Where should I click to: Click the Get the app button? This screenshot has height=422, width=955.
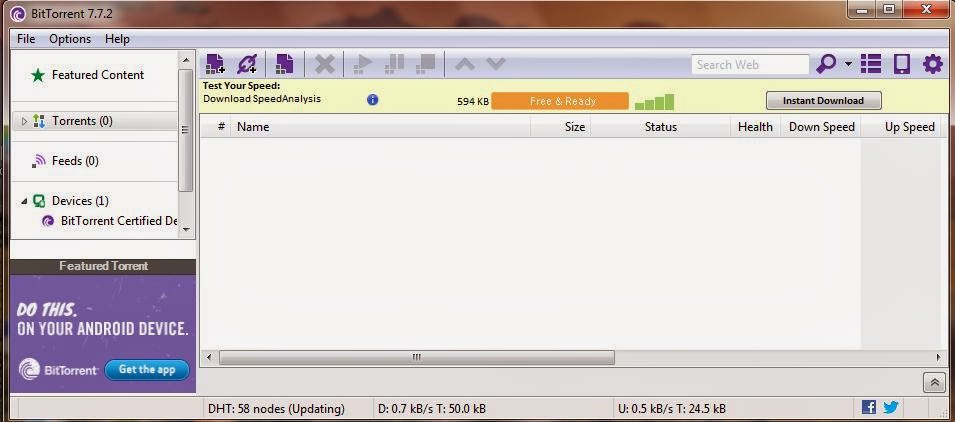pyautogui.click(x=147, y=370)
